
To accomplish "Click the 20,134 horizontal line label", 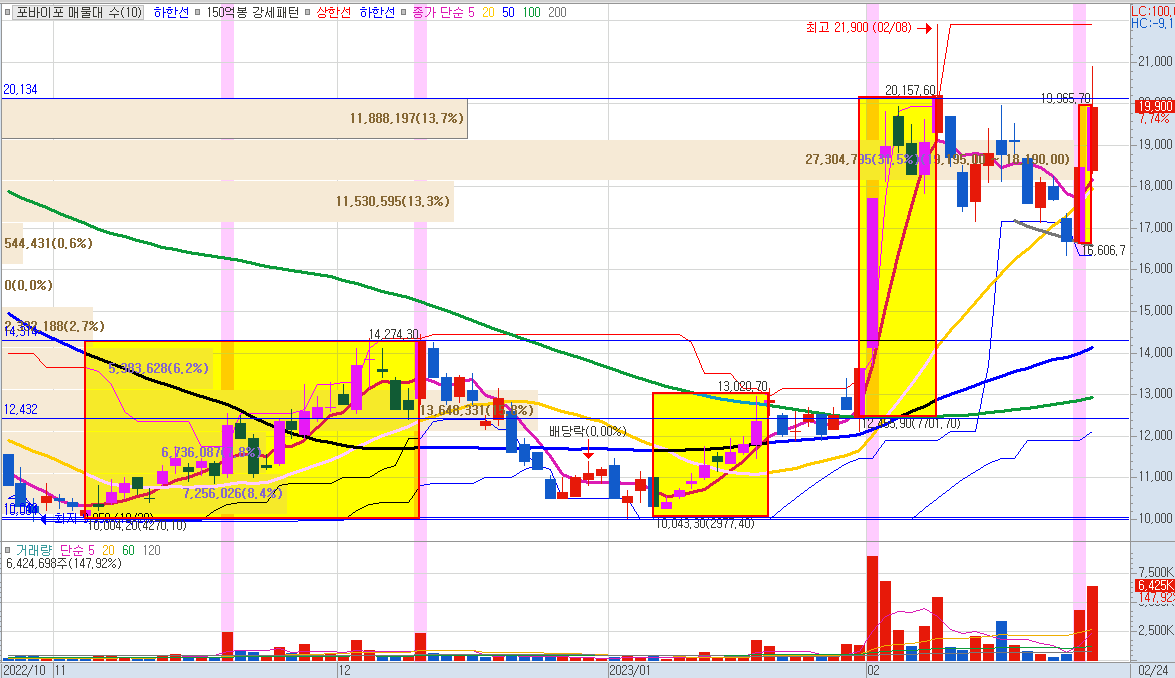I will 20,89.
